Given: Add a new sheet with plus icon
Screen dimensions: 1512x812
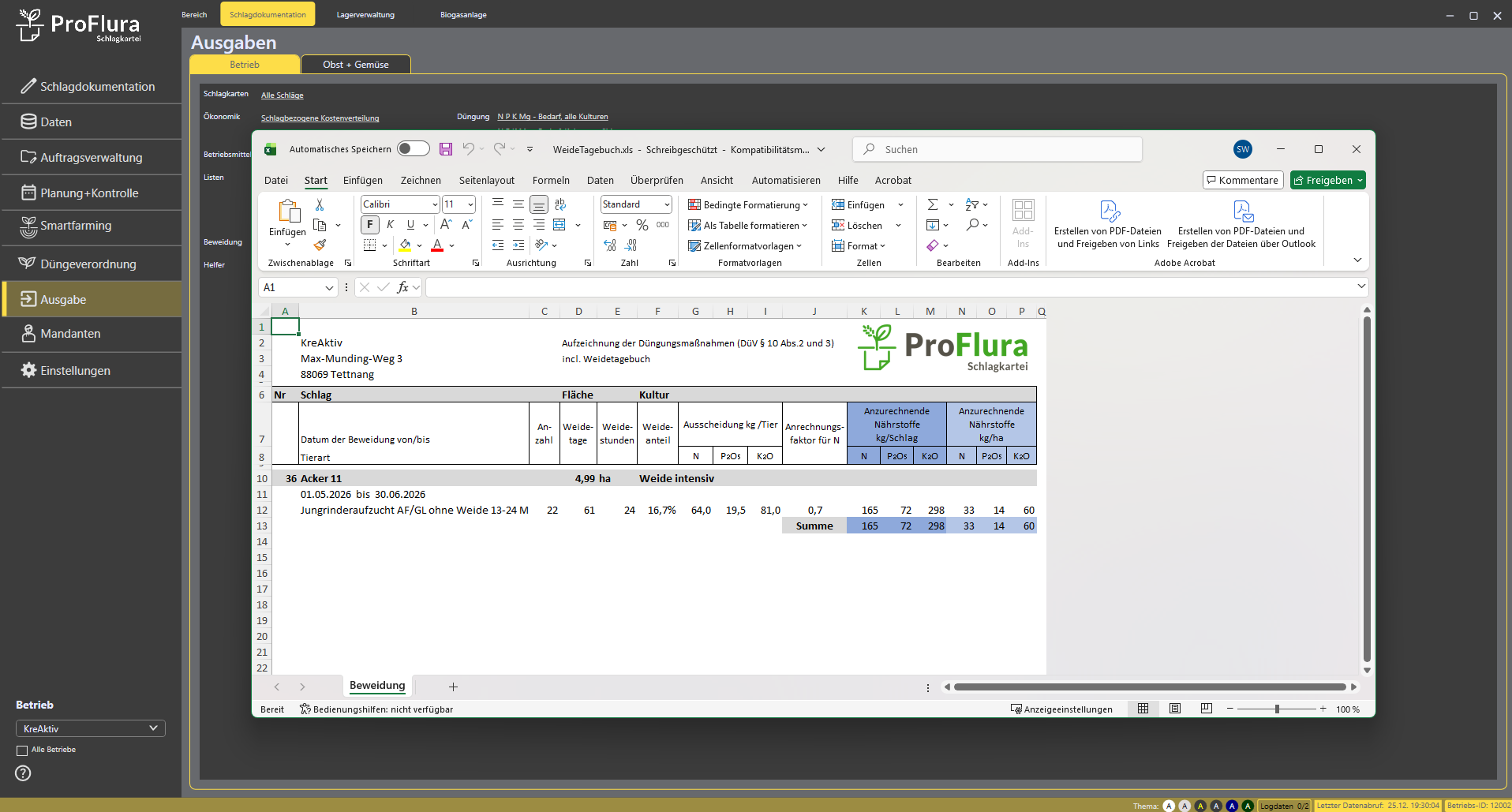Looking at the screenshot, I should 453,687.
